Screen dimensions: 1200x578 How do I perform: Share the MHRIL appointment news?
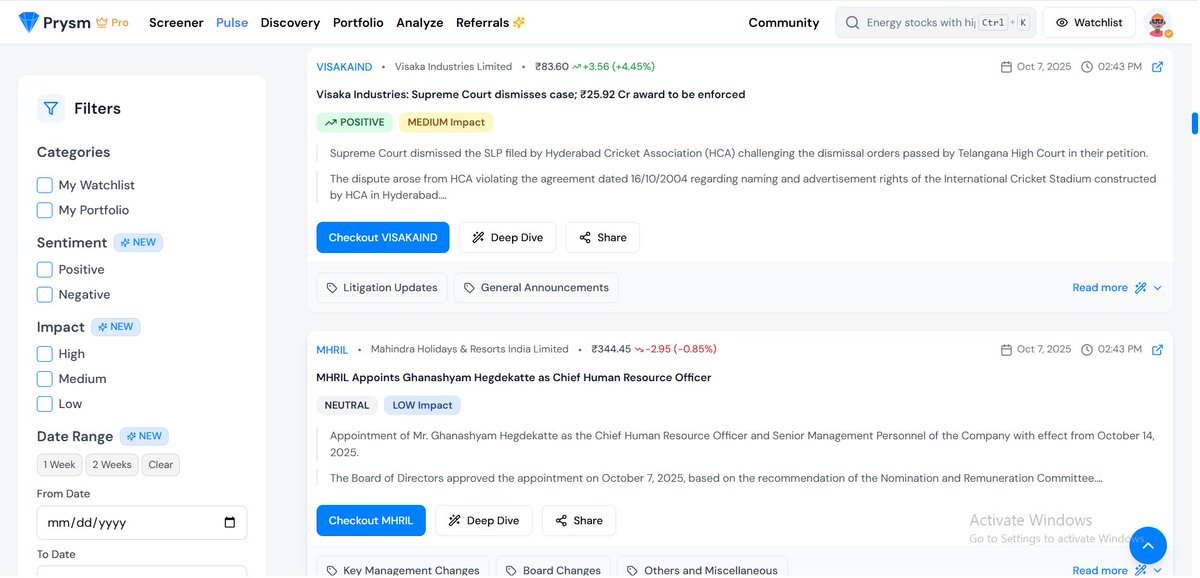pyautogui.click(x=579, y=520)
